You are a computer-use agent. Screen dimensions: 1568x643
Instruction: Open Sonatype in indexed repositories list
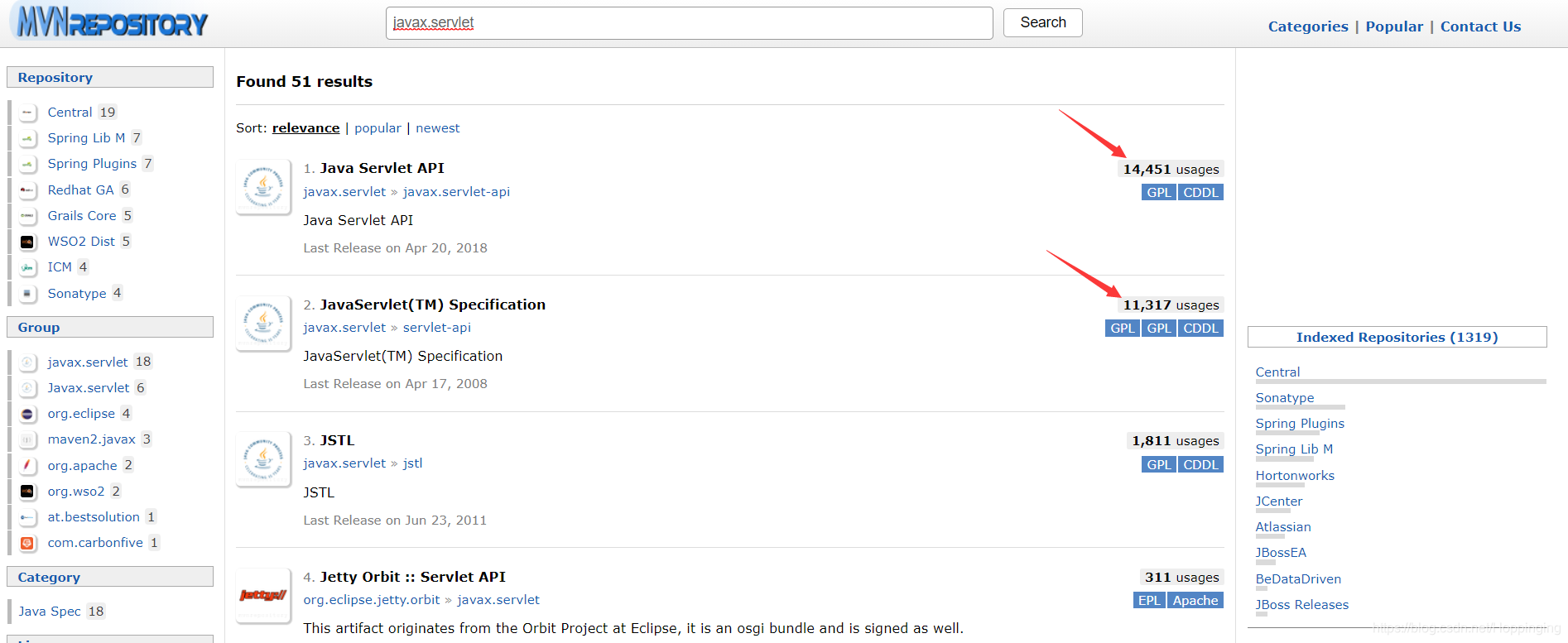pos(1284,398)
